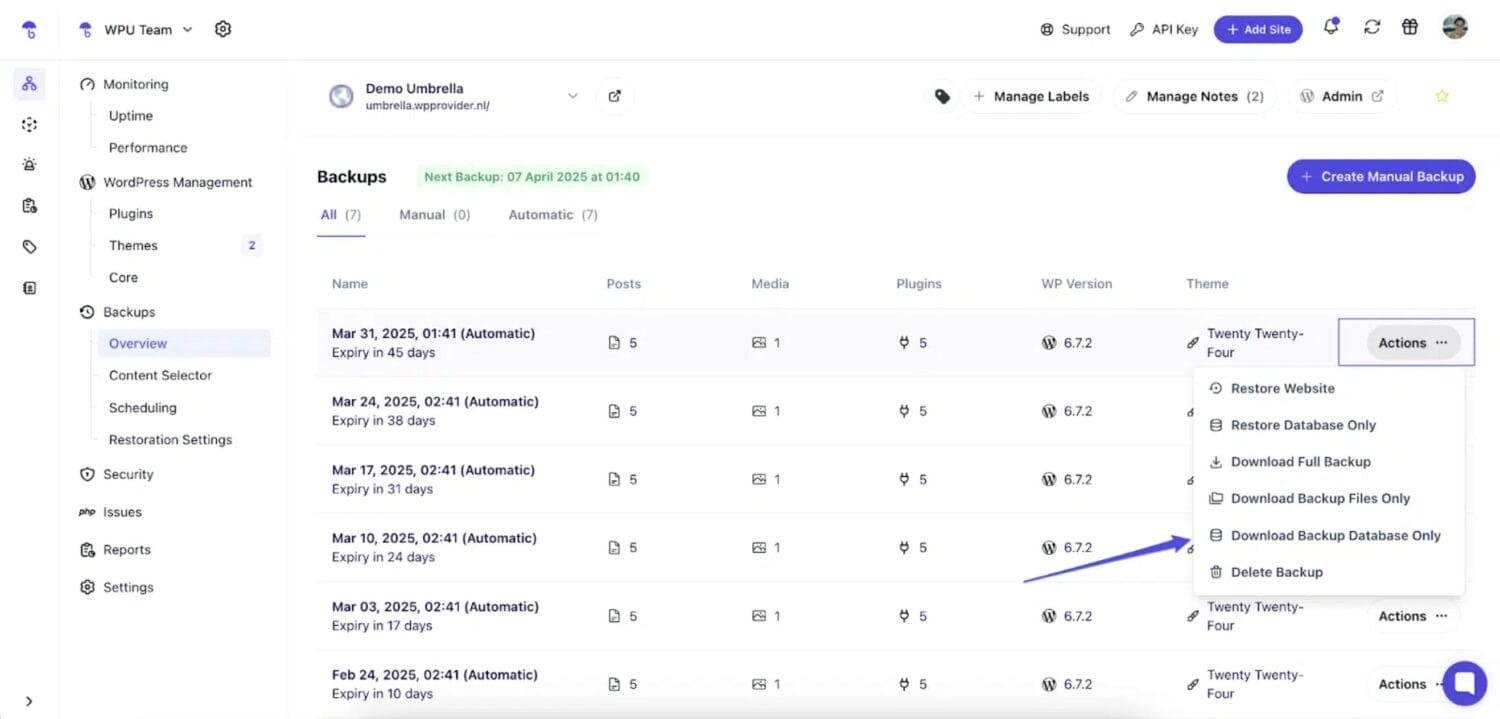Select Download Backup Database Only
The width and height of the screenshot is (1500, 719).
click(1335, 536)
